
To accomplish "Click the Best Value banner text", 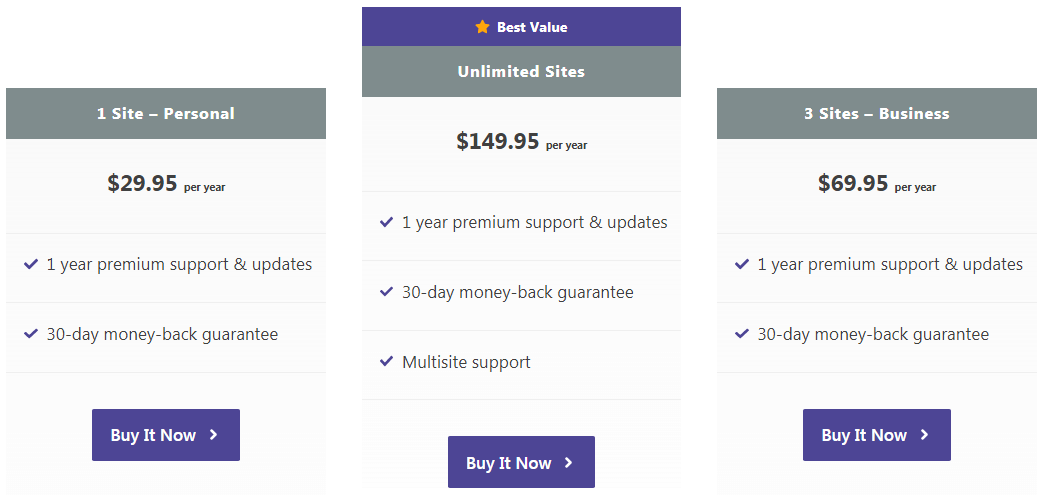I will click(x=532, y=27).
